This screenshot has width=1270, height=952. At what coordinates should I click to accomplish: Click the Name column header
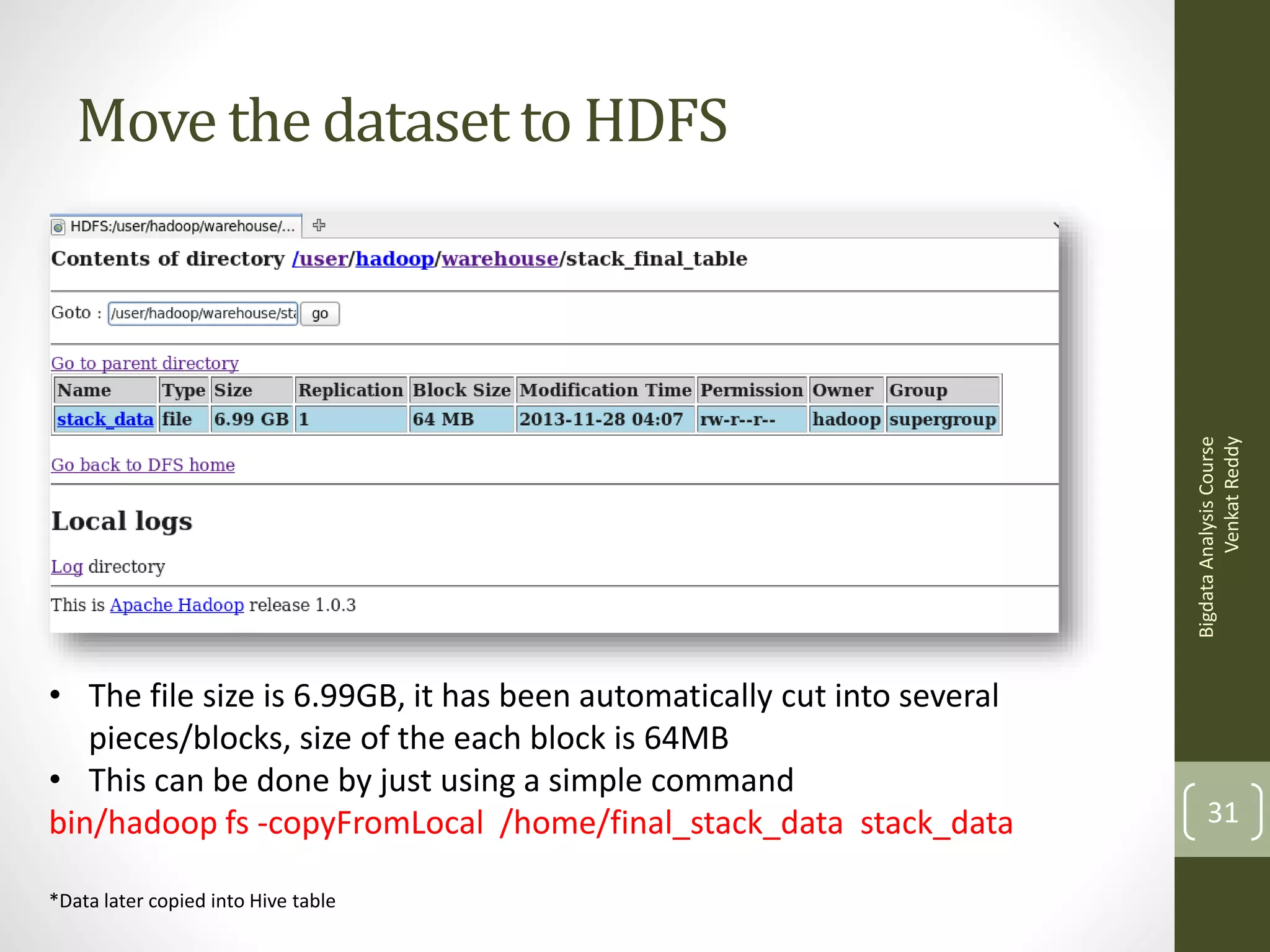point(105,390)
